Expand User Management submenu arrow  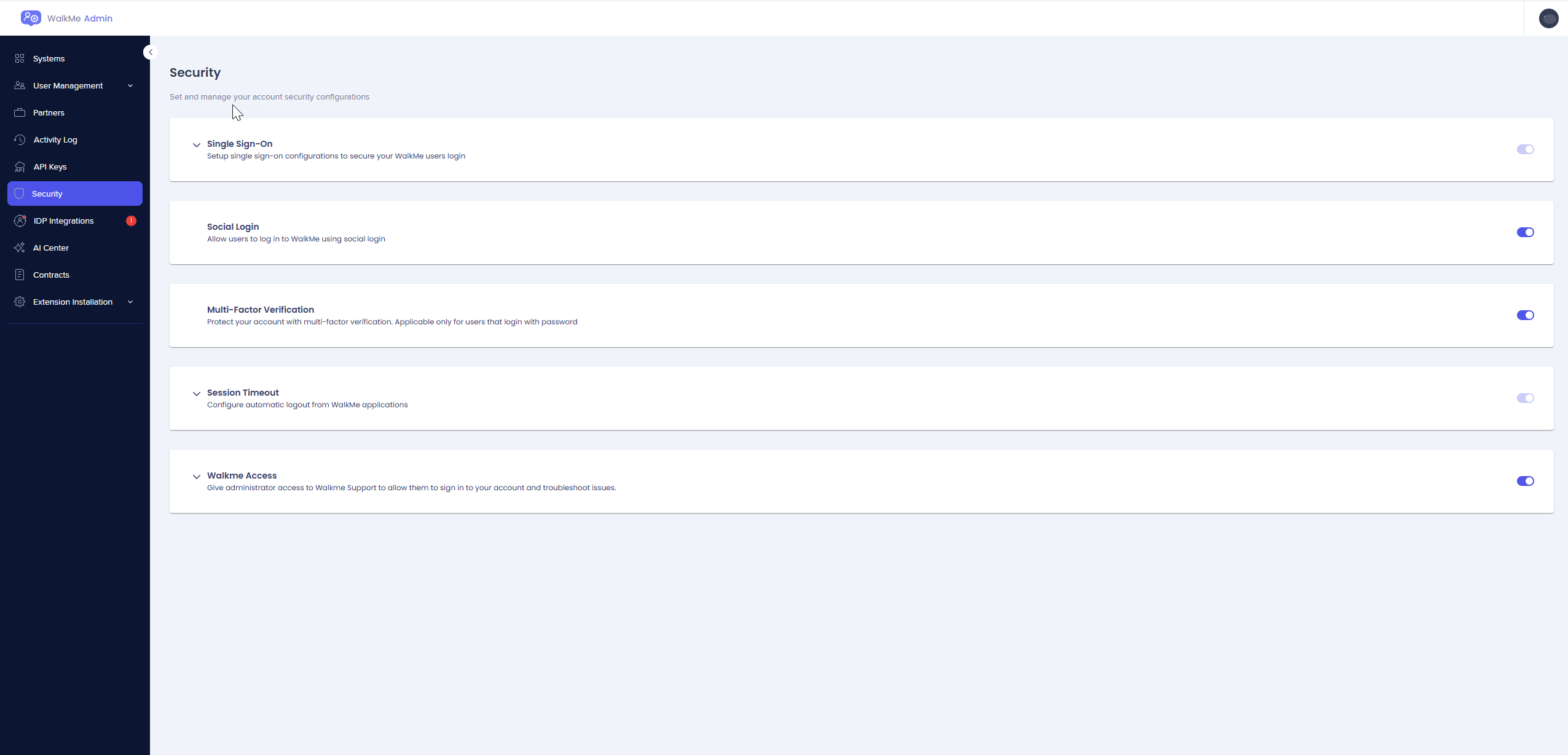130,85
